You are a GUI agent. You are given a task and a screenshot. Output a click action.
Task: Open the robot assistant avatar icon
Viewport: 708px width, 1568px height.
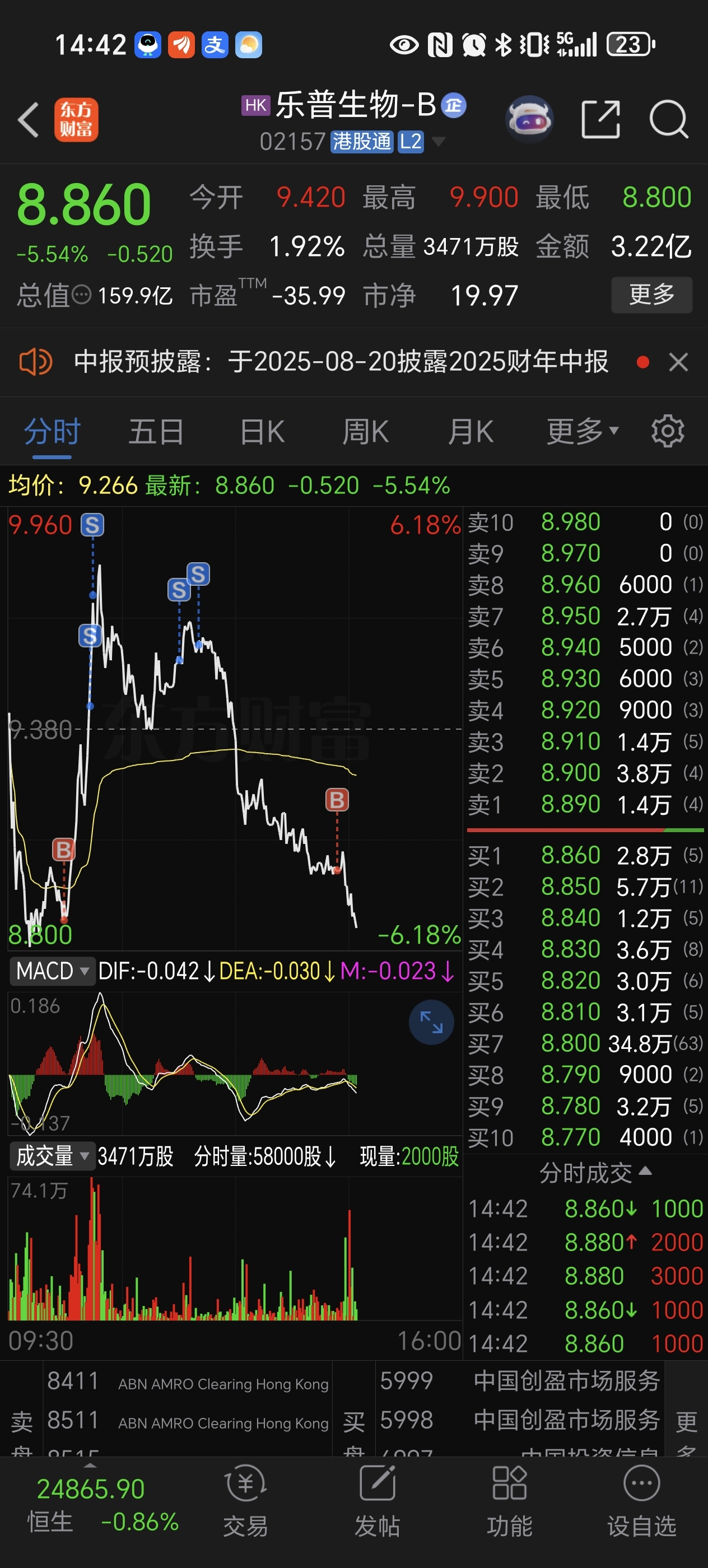click(x=529, y=119)
